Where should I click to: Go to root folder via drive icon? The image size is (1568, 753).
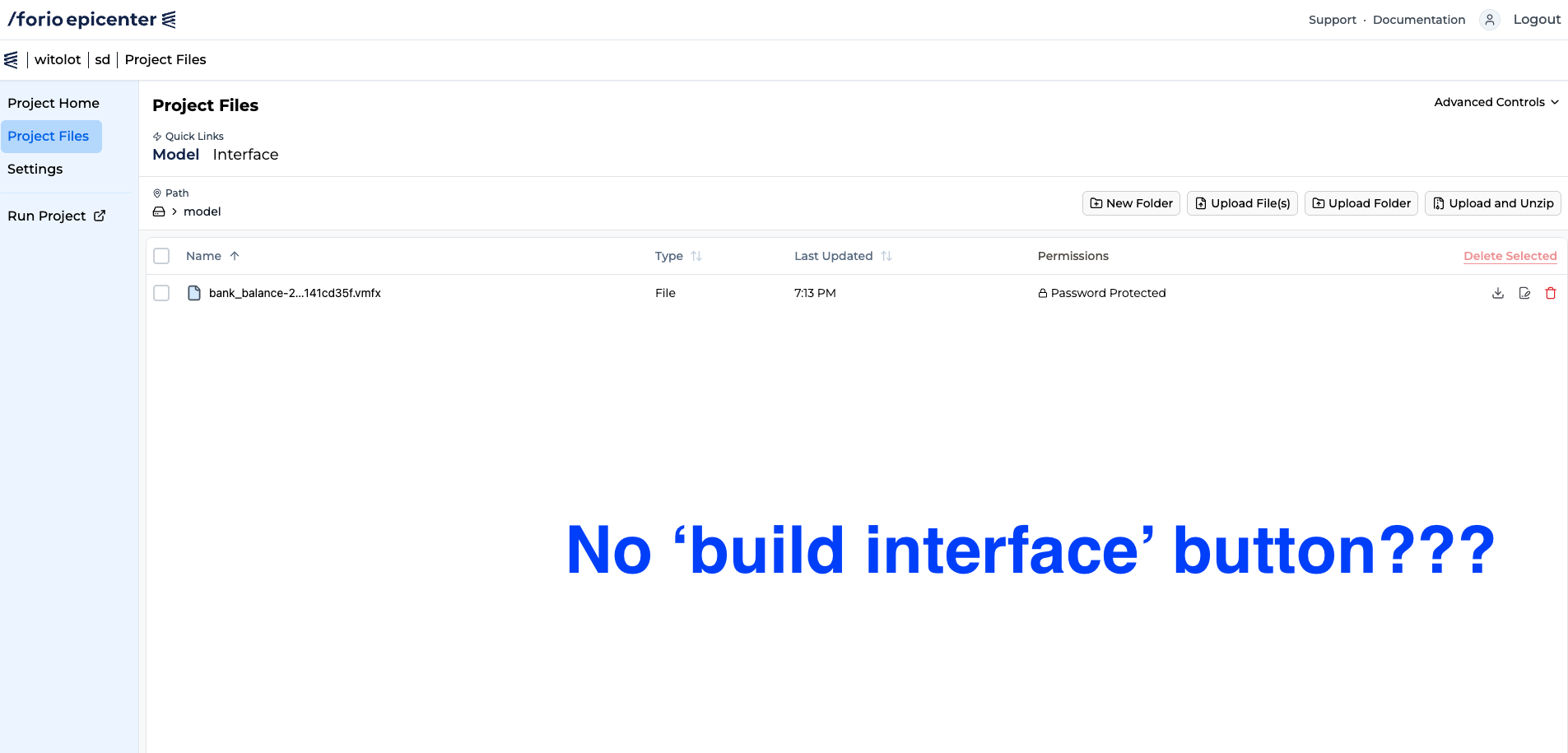(159, 211)
